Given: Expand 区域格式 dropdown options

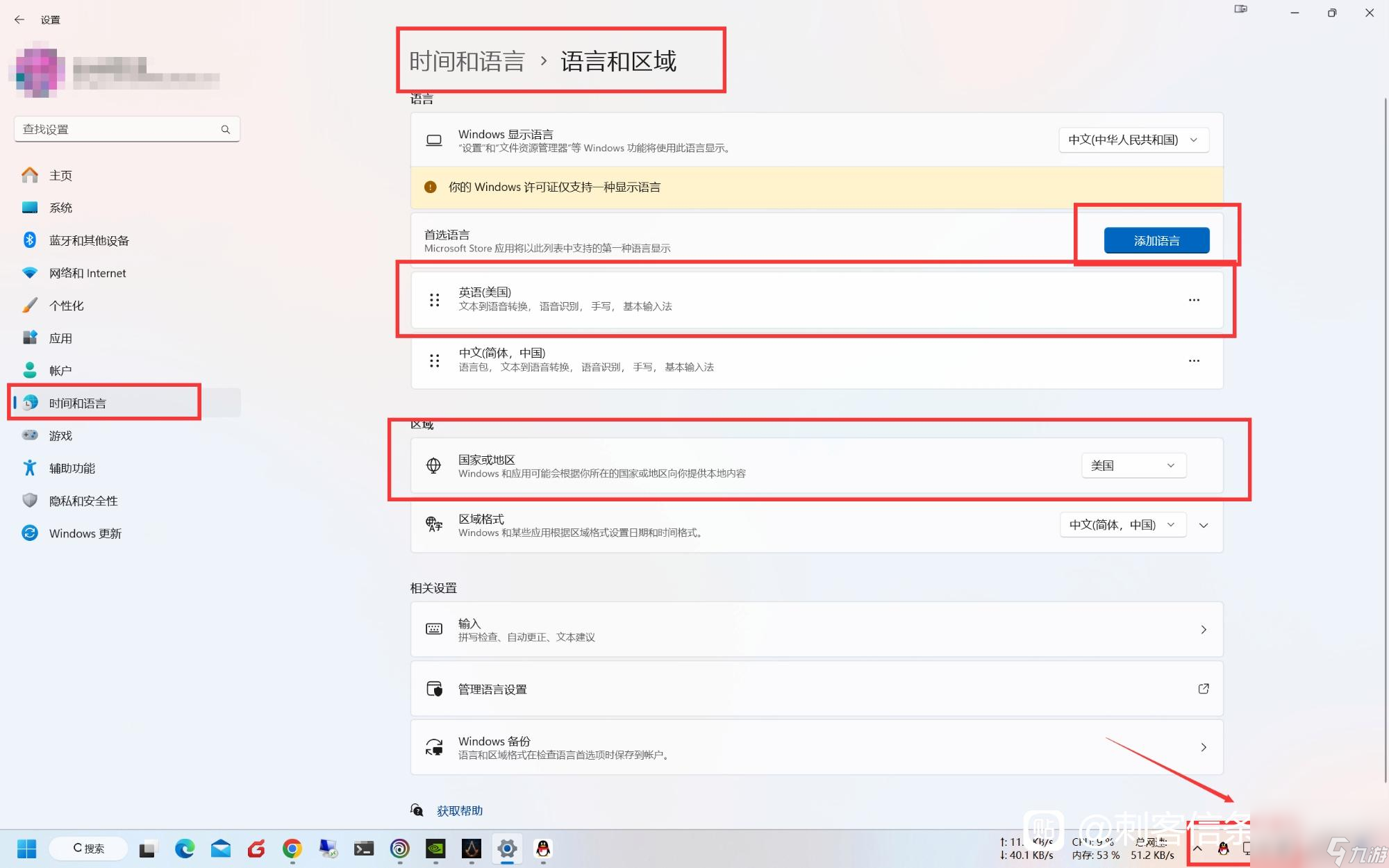Looking at the screenshot, I should pos(1203,525).
